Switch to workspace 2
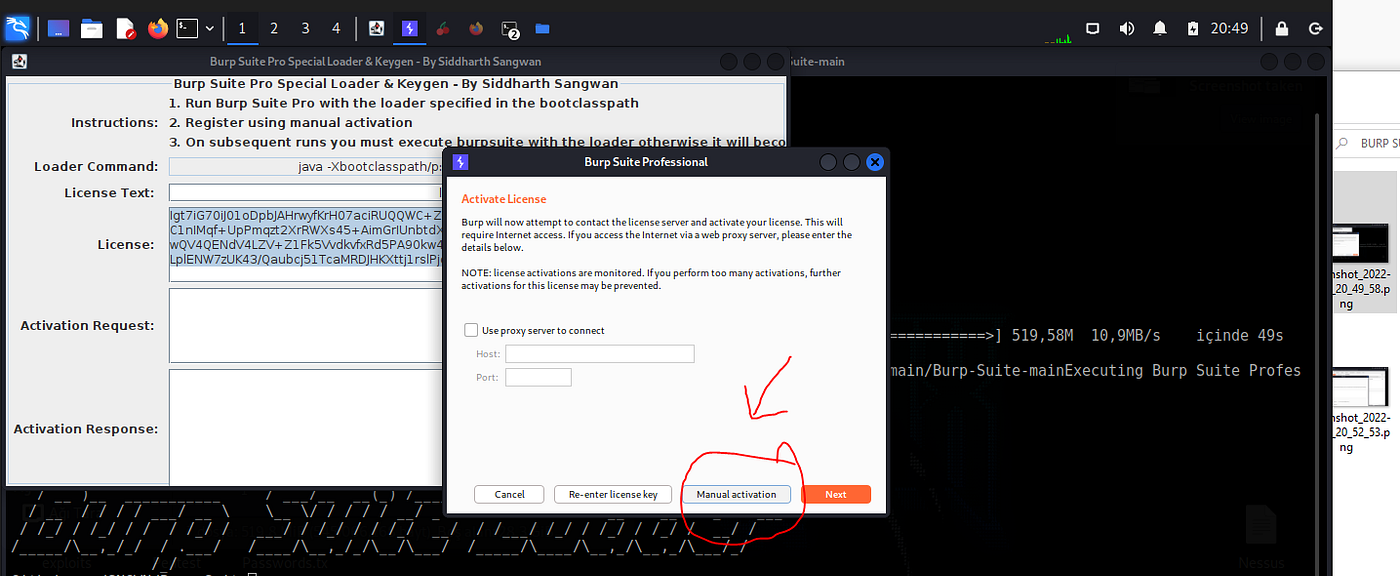 click(x=274, y=28)
